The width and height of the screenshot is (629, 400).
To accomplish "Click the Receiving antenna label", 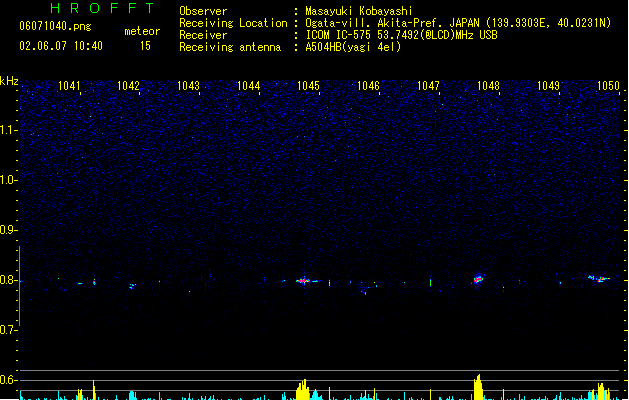I will point(230,47).
